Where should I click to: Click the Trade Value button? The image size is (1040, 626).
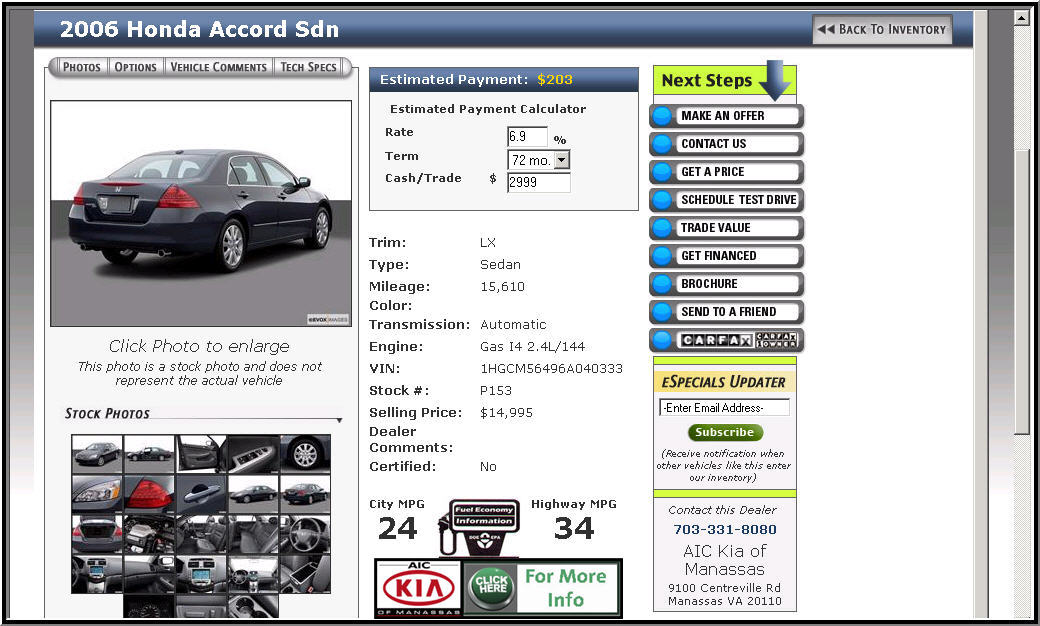tap(726, 228)
